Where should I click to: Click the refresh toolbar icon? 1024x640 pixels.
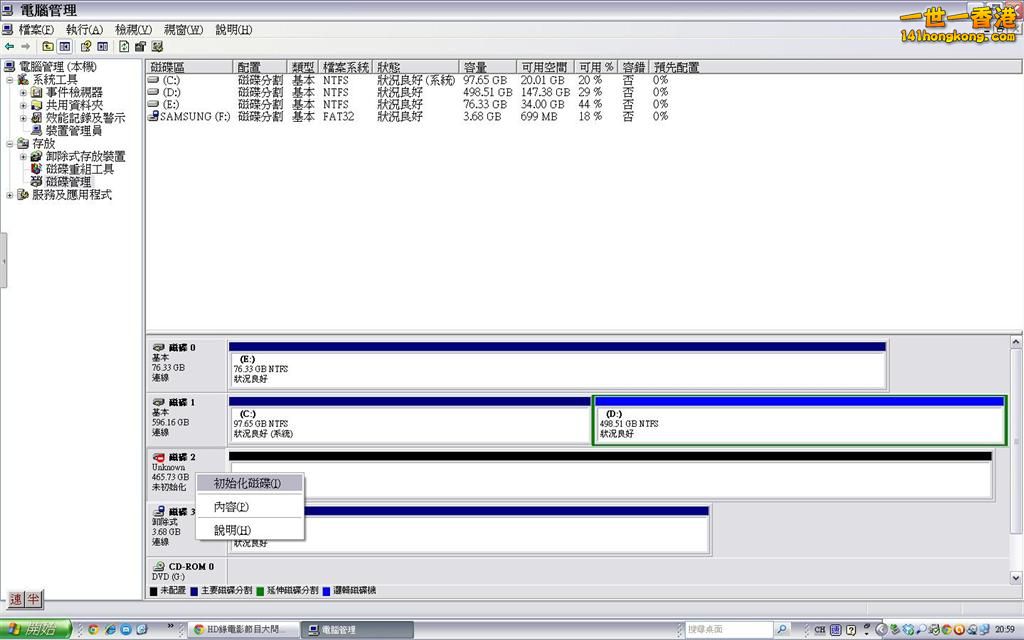click(124, 46)
